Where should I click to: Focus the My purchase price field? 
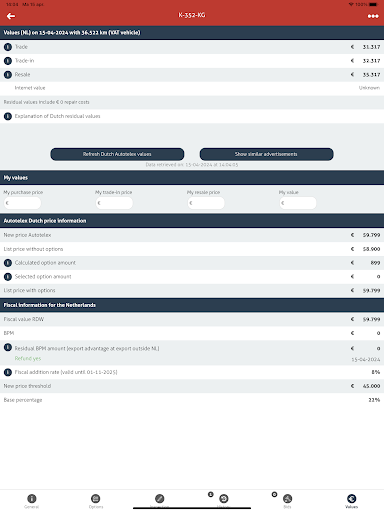pyautogui.click(x=22, y=203)
